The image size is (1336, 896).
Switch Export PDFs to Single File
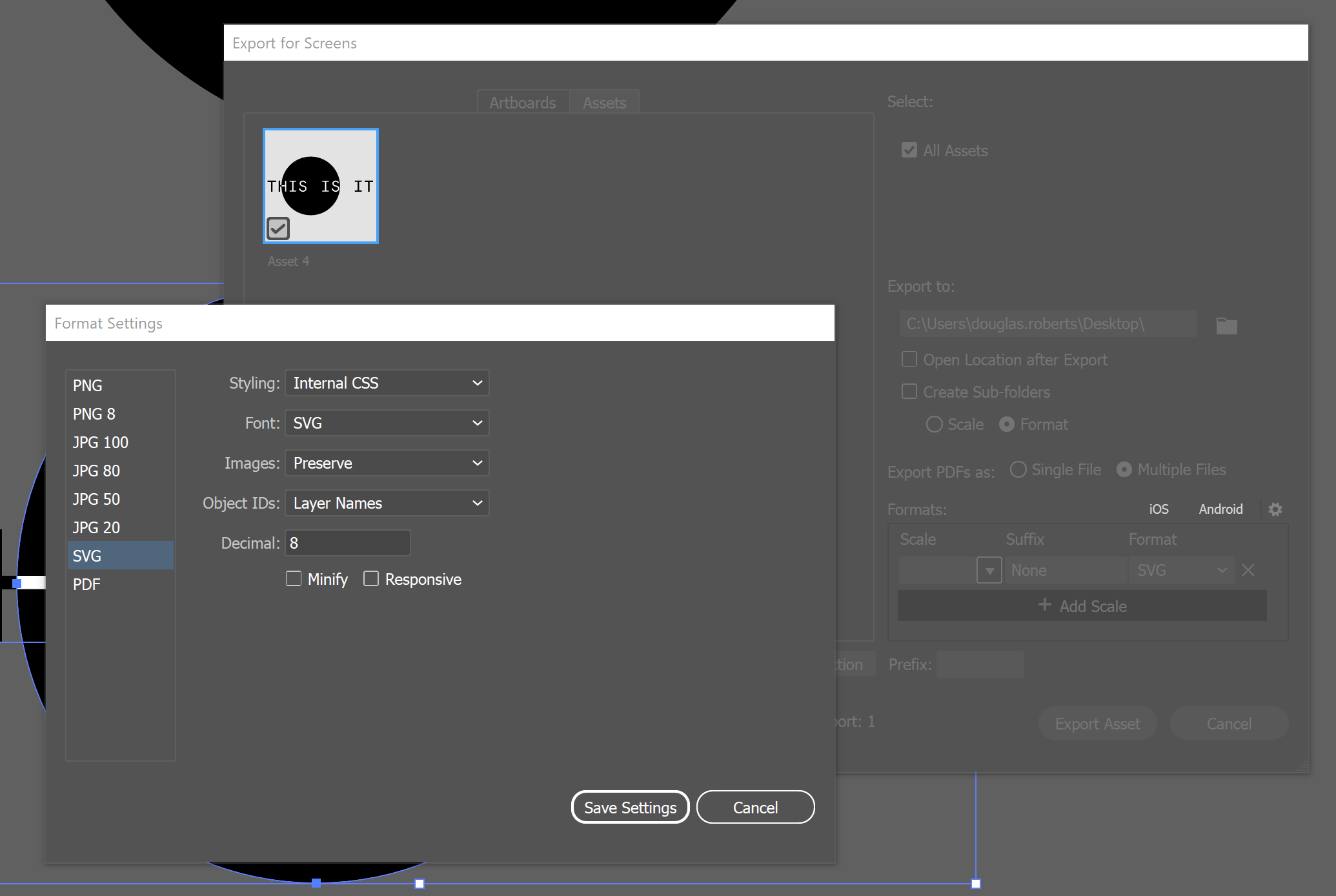[x=1018, y=469]
